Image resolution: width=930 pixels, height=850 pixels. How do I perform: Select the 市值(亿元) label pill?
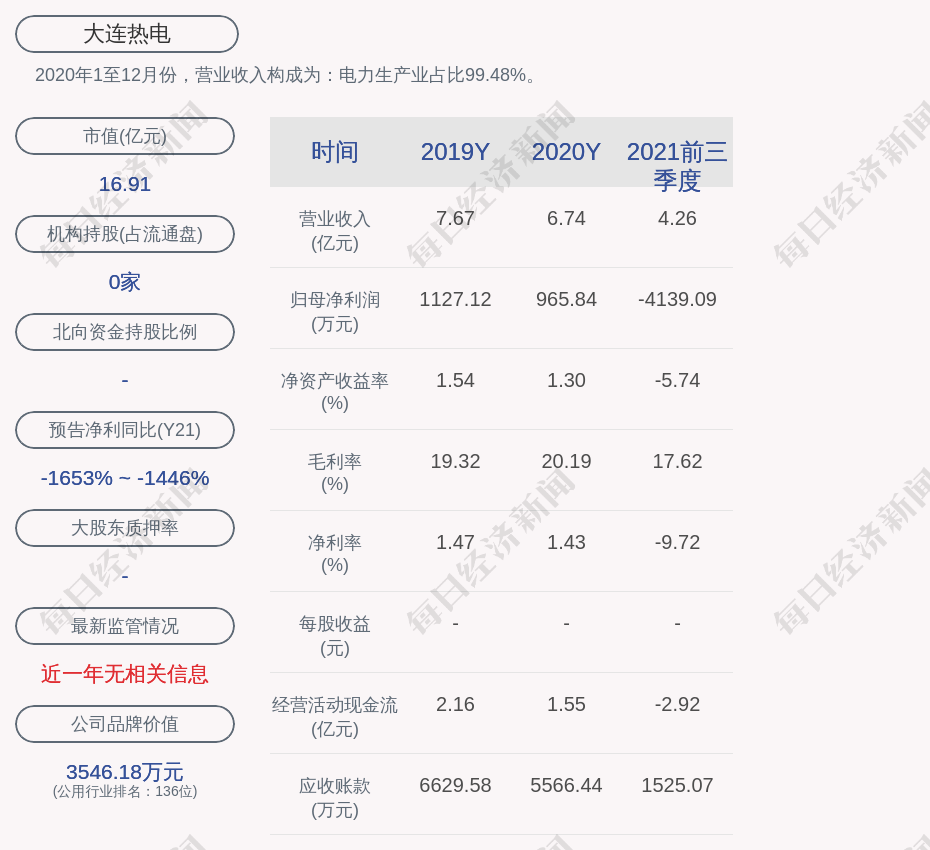[x=125, y=136]
